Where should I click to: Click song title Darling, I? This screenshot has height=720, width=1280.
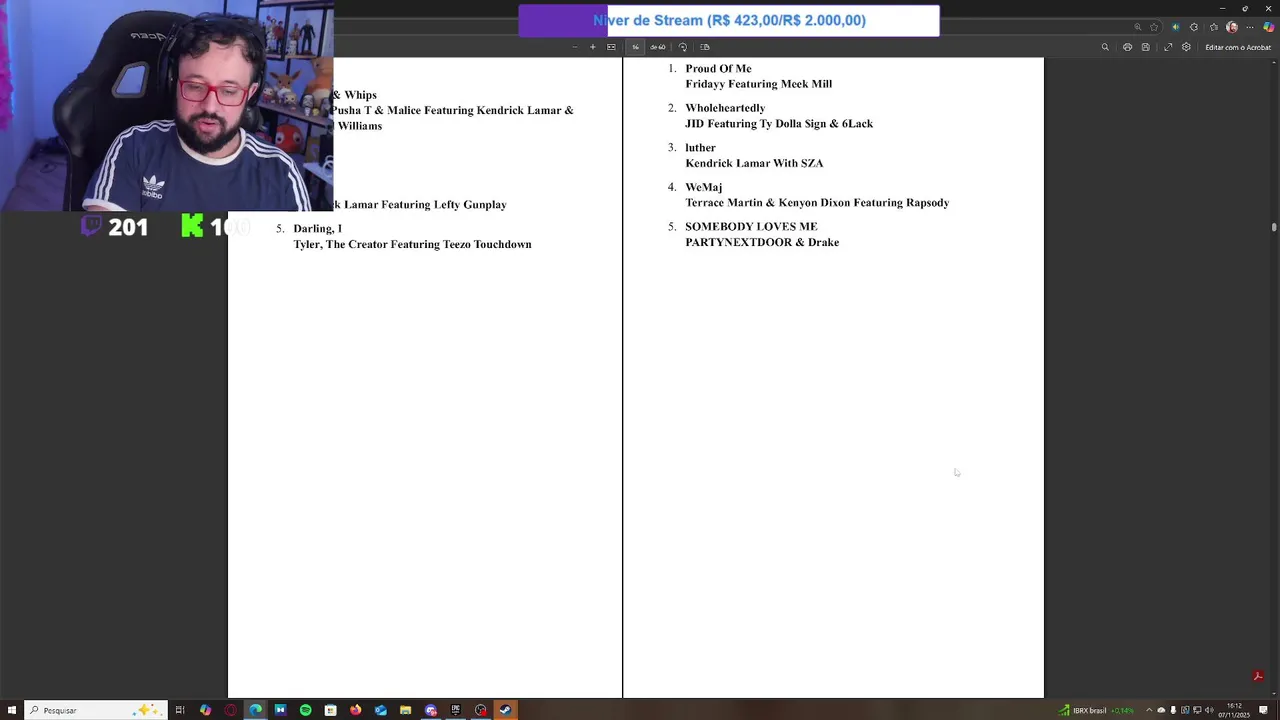coord(317,229)
